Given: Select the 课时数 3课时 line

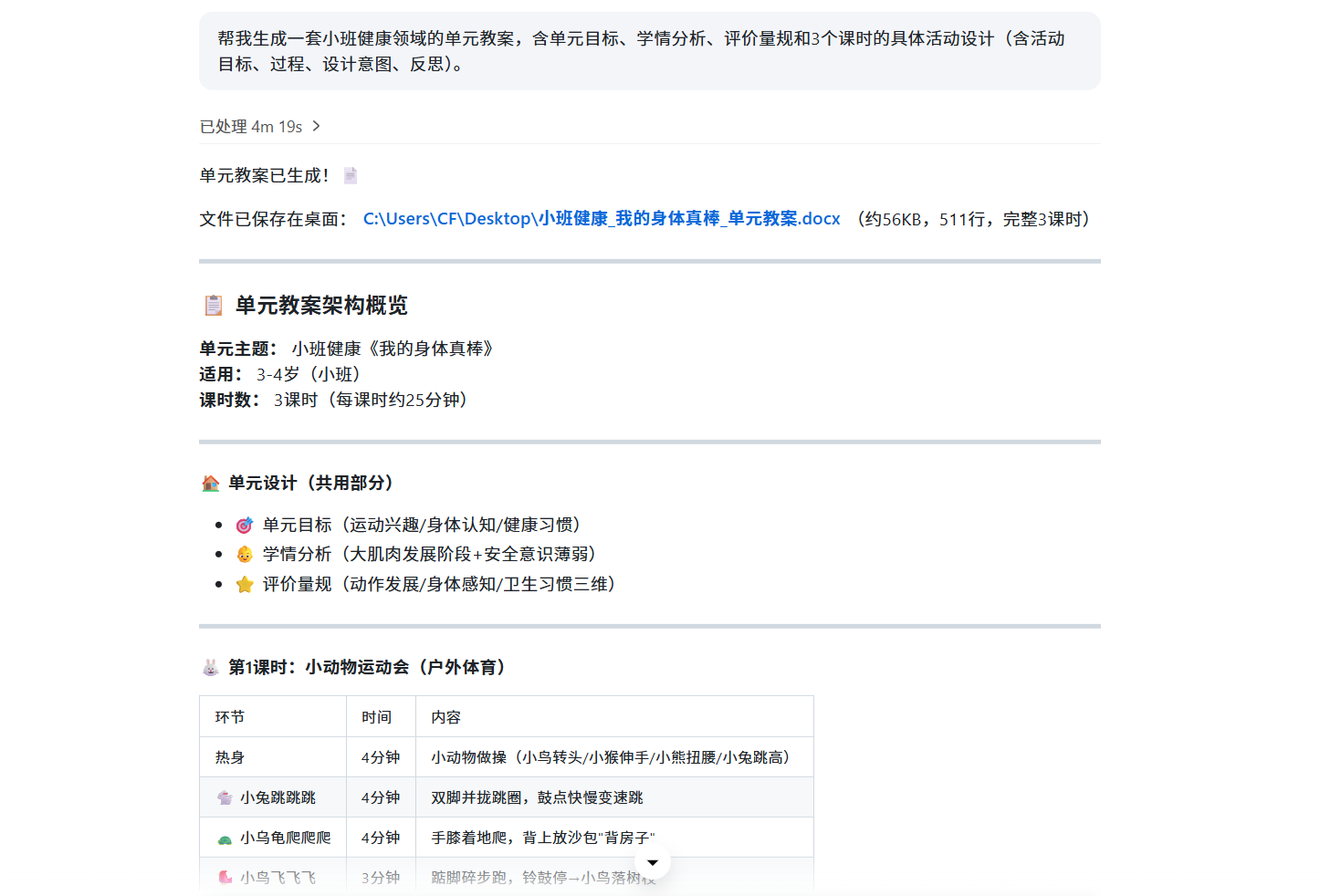Looking at the screenshot, I should 334,400.
